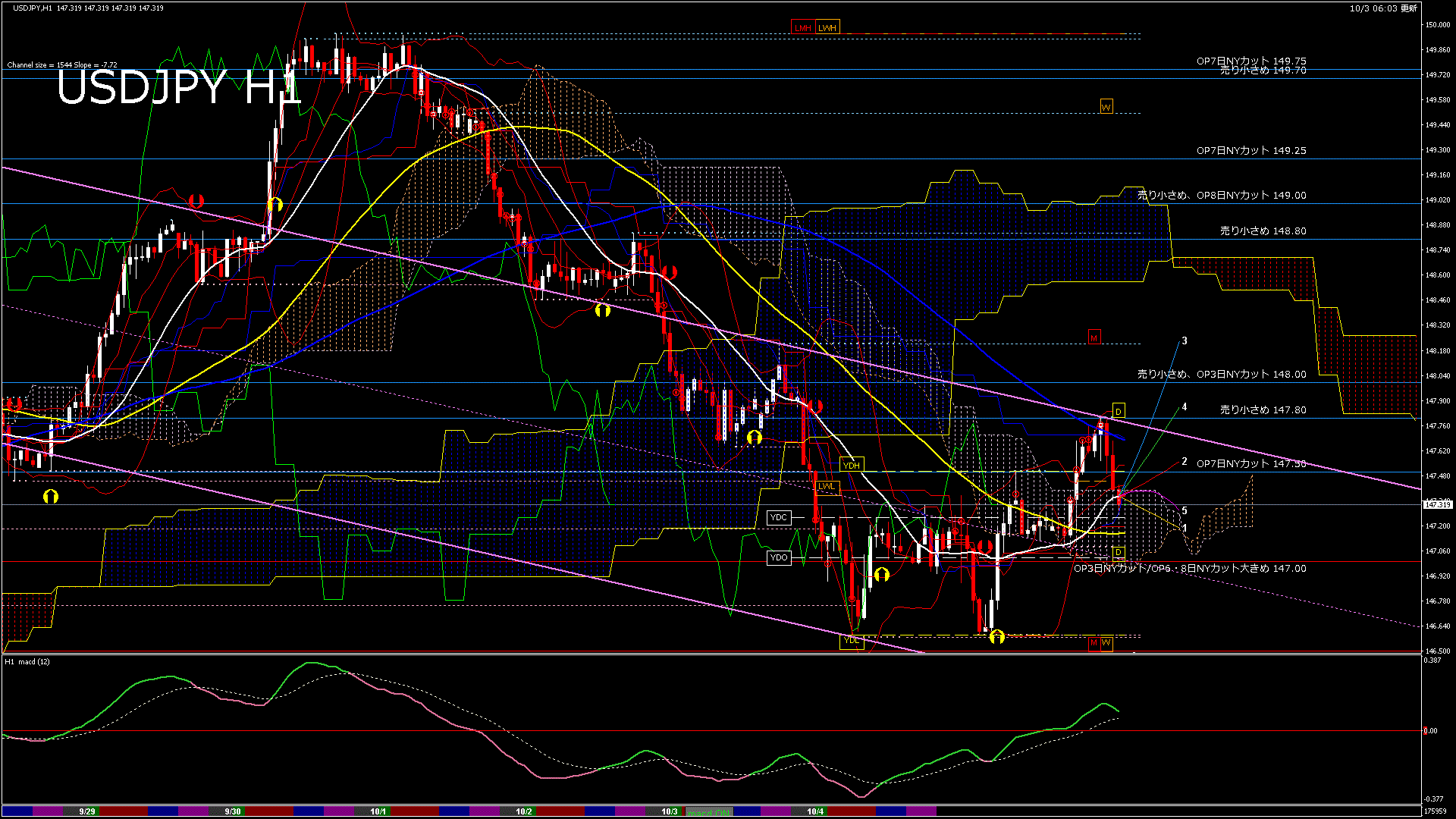Click the W marker beside LWH line
Screen dimensions: 1456x819
tap(1106, 107)
